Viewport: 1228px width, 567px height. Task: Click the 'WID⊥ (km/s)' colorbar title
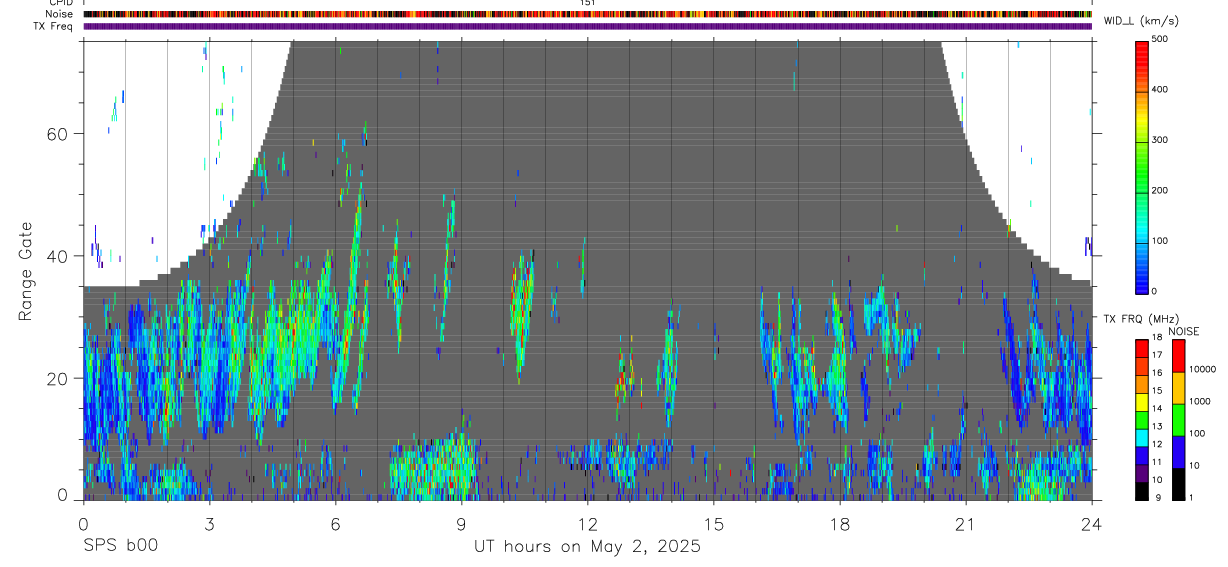pyautogui.click(x=1143, y=21)
